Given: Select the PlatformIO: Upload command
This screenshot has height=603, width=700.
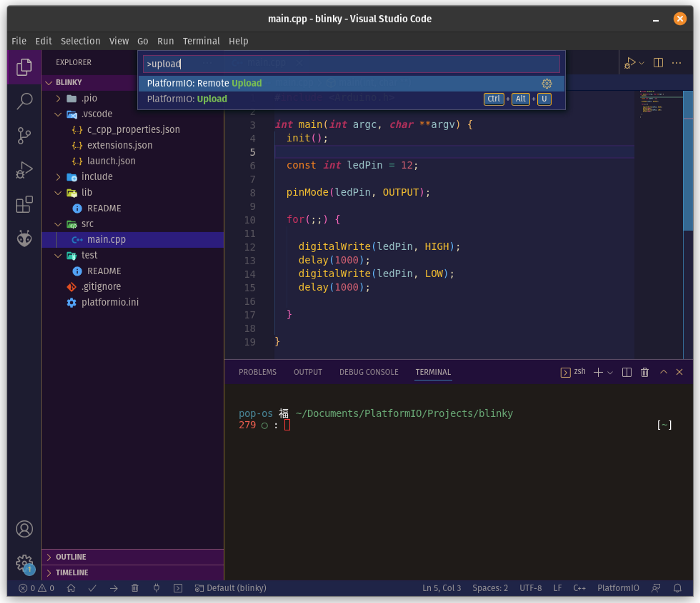Looking at the screenshot, I should (x=186, y=99).
